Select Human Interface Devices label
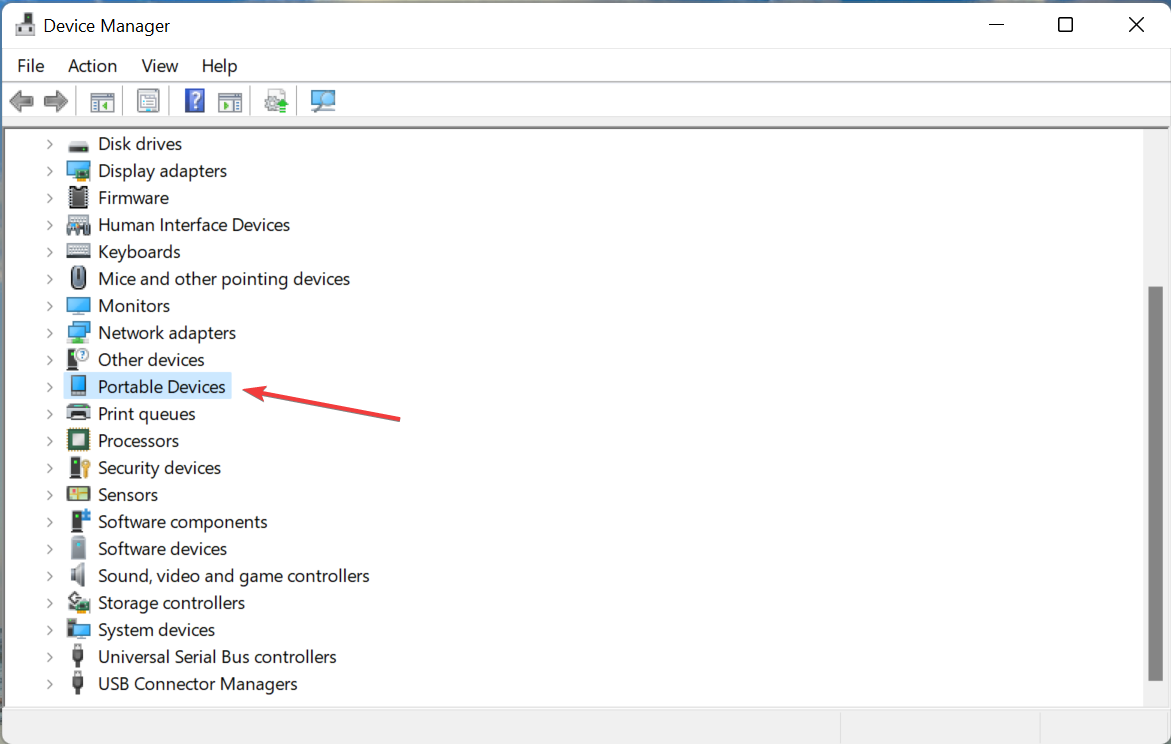 (194, 225)
